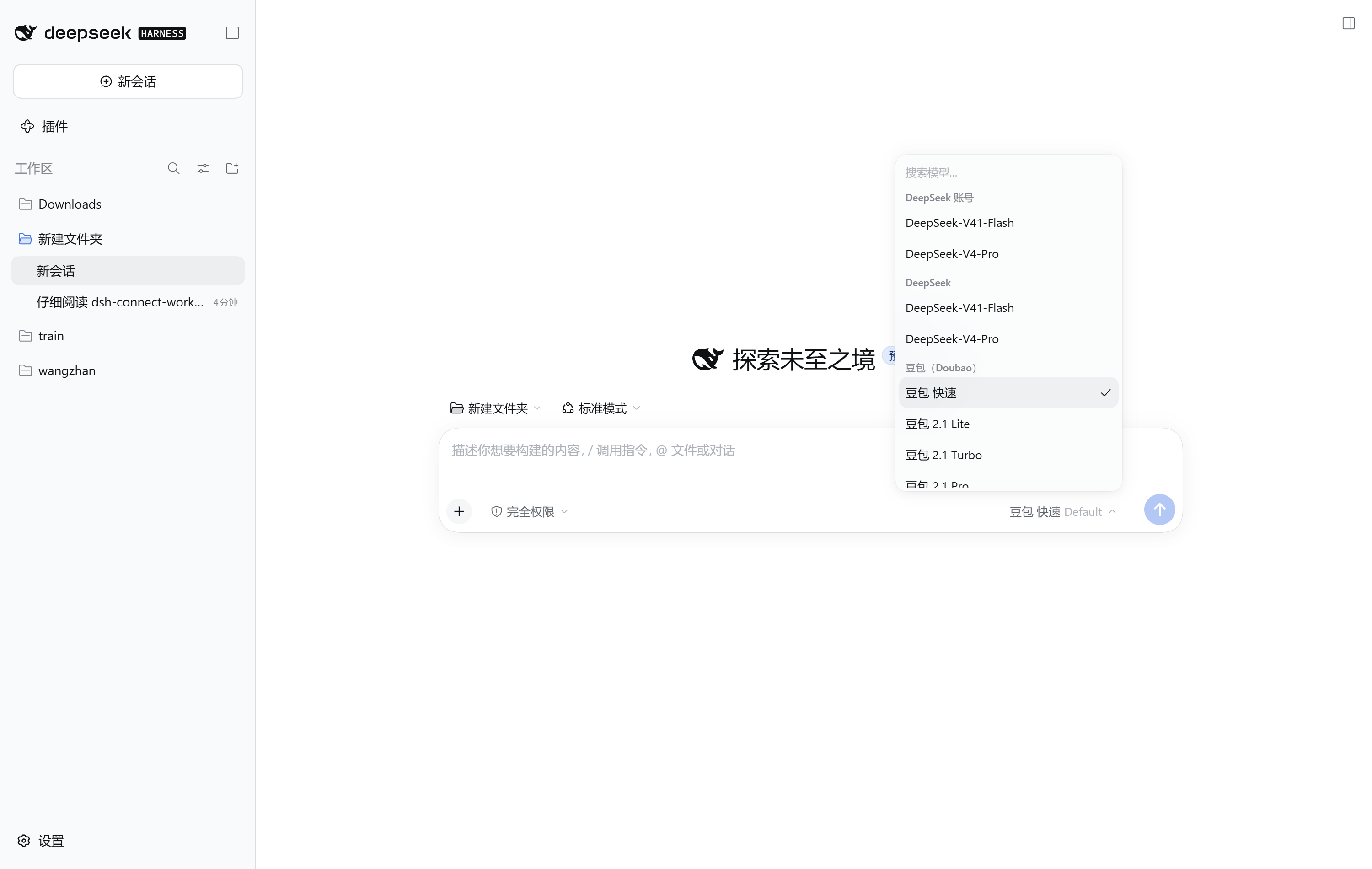The image size is (1372, 869).
Task: Click the 豆包（Doubao）group header
Action: point(941,368)
